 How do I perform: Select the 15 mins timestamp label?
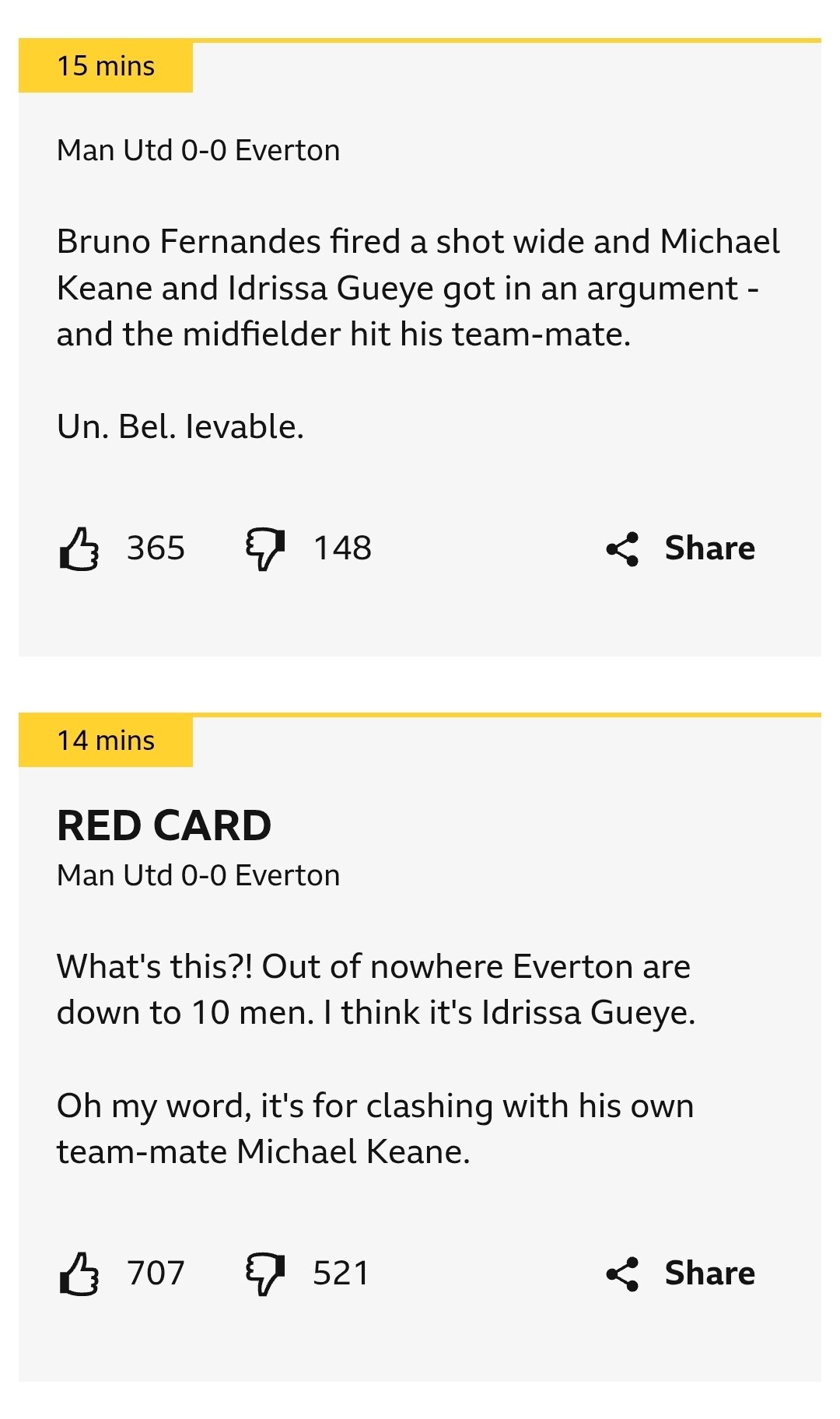[106, 66]
